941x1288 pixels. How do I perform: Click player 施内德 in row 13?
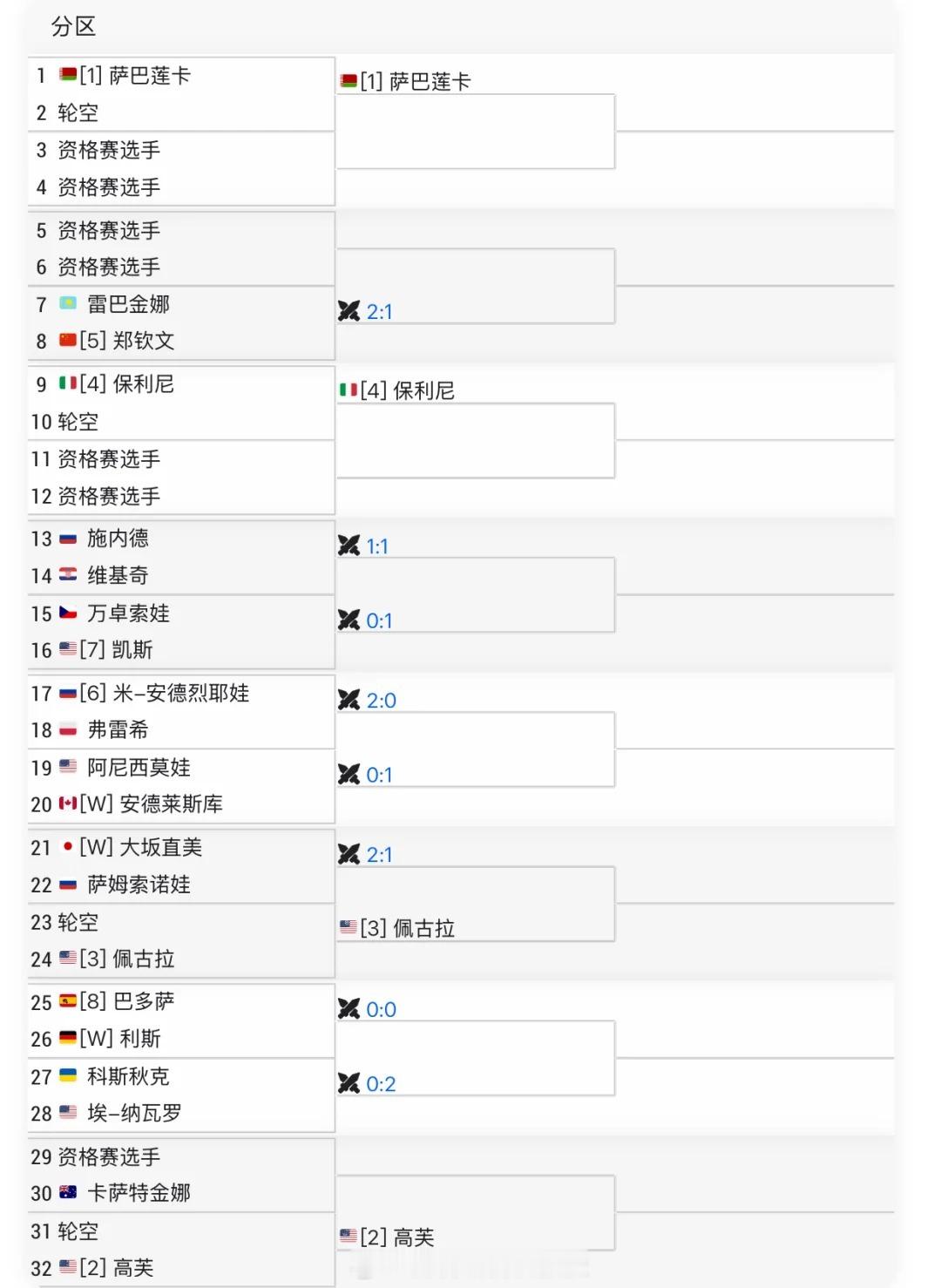[x=118, y=538]
